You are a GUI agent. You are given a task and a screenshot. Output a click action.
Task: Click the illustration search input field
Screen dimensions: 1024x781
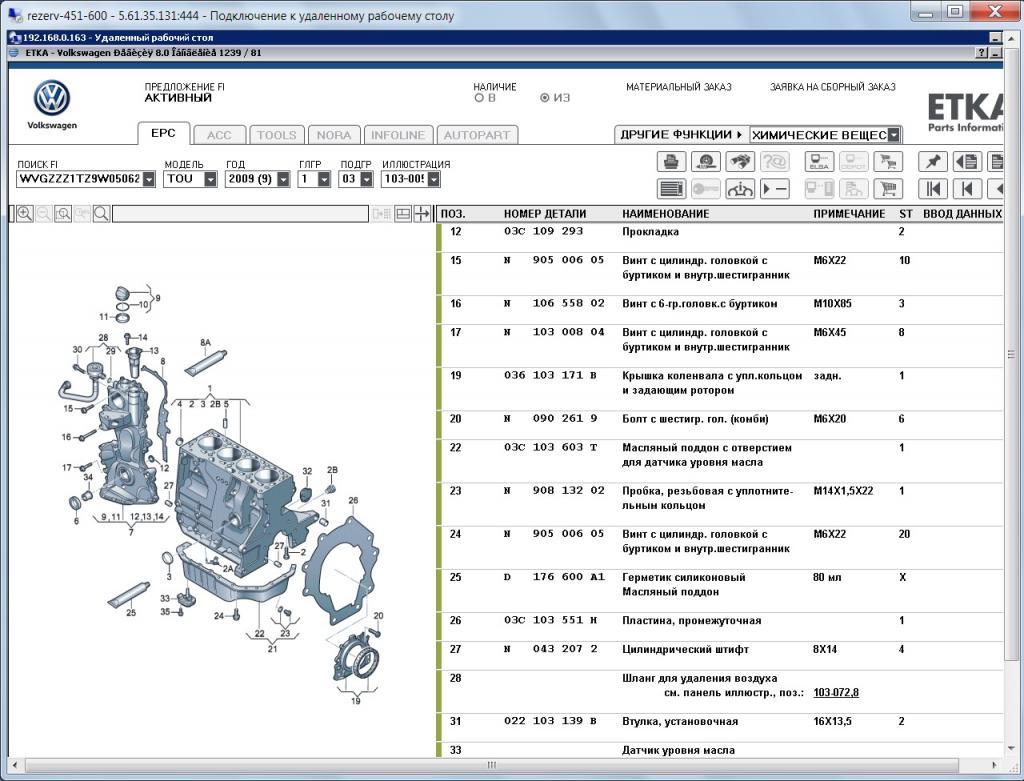(240, 214)
